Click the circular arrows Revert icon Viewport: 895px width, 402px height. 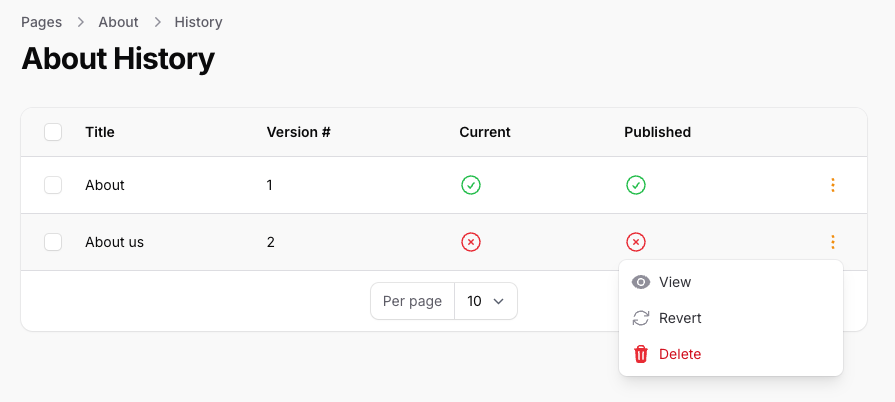(x=641, y=318)
